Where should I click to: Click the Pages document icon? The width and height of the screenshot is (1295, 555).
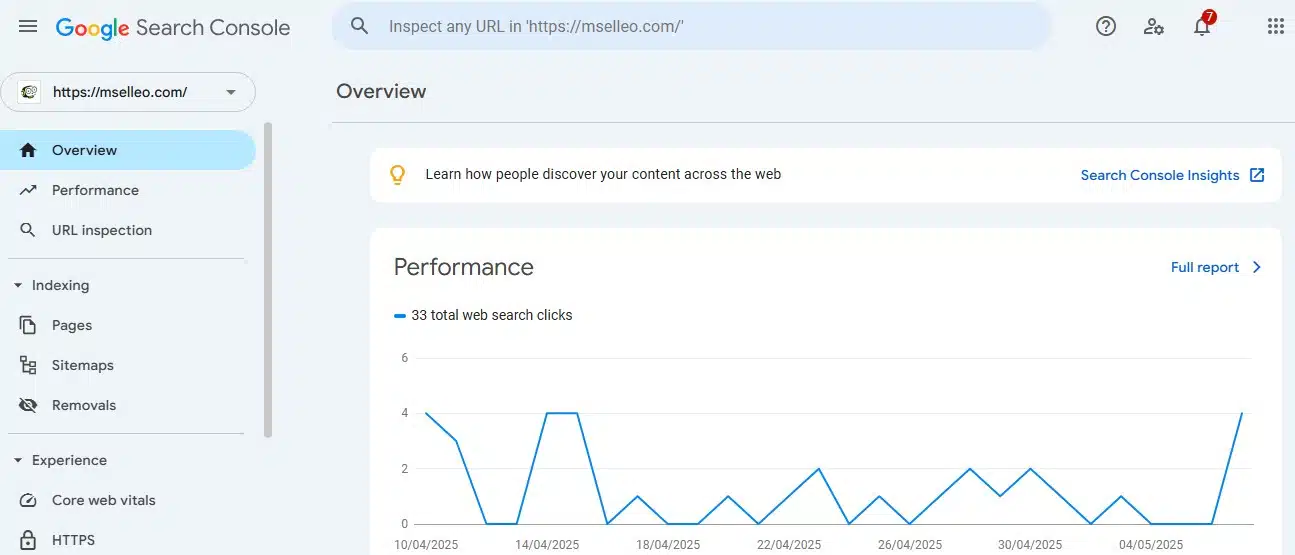coord(28,325)
